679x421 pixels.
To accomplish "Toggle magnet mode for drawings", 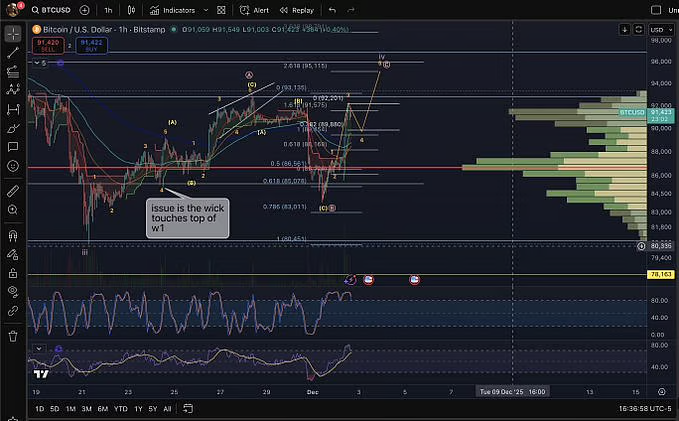I will pos(12,234).
